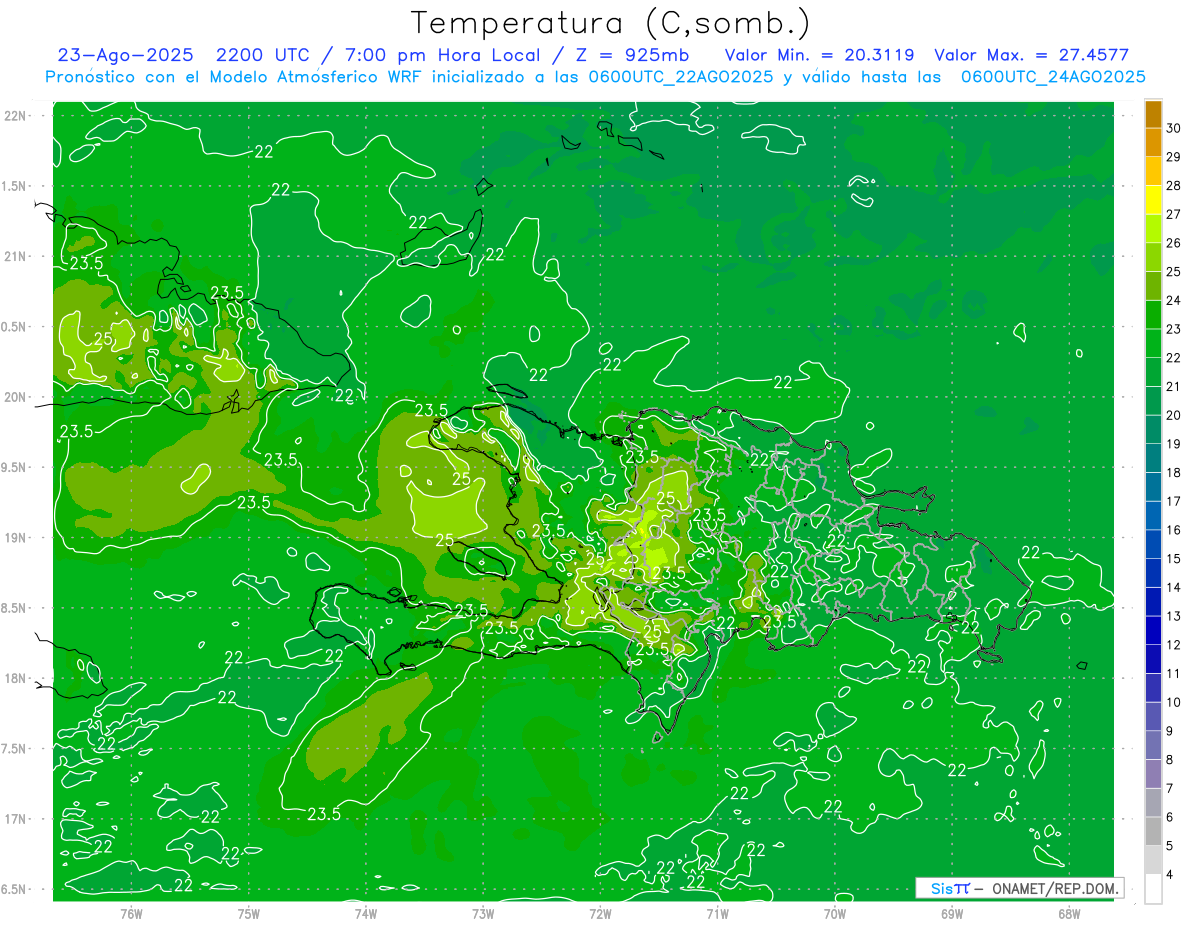Pick the yellow swatch between 27 and 28
The image size is (1200, 927).
pos(1153,200)
